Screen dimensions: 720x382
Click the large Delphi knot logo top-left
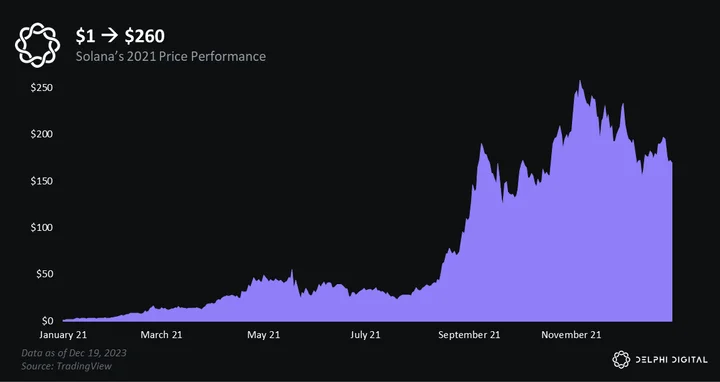coord(38,45)
